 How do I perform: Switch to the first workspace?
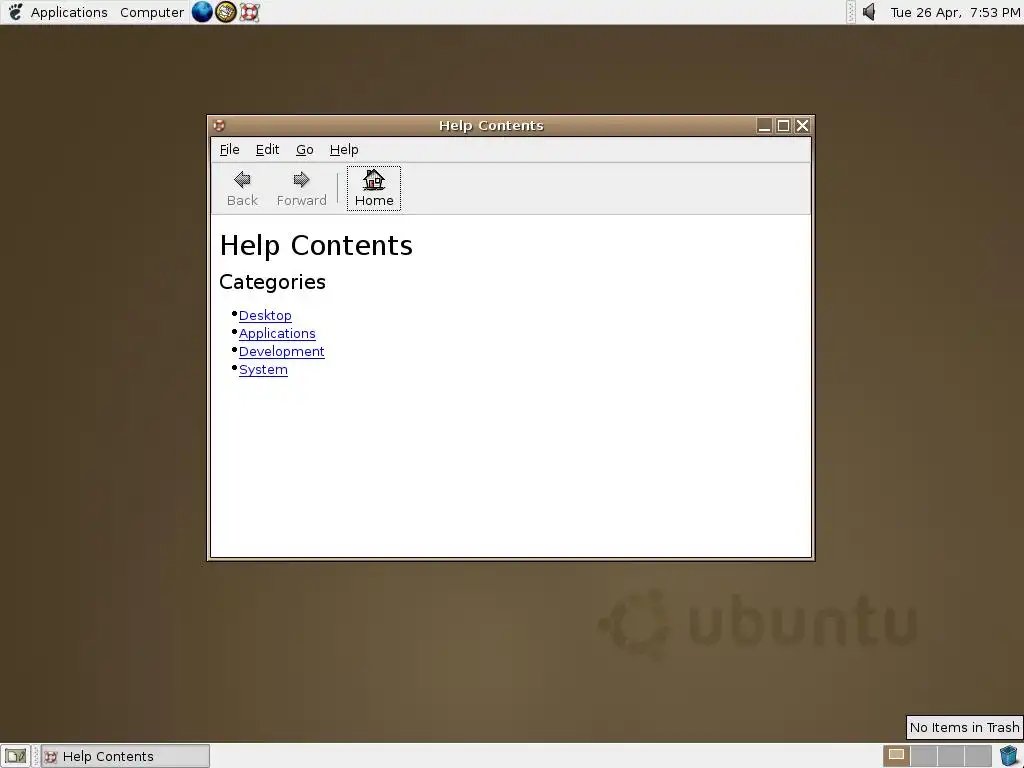(x=896, y=756)
